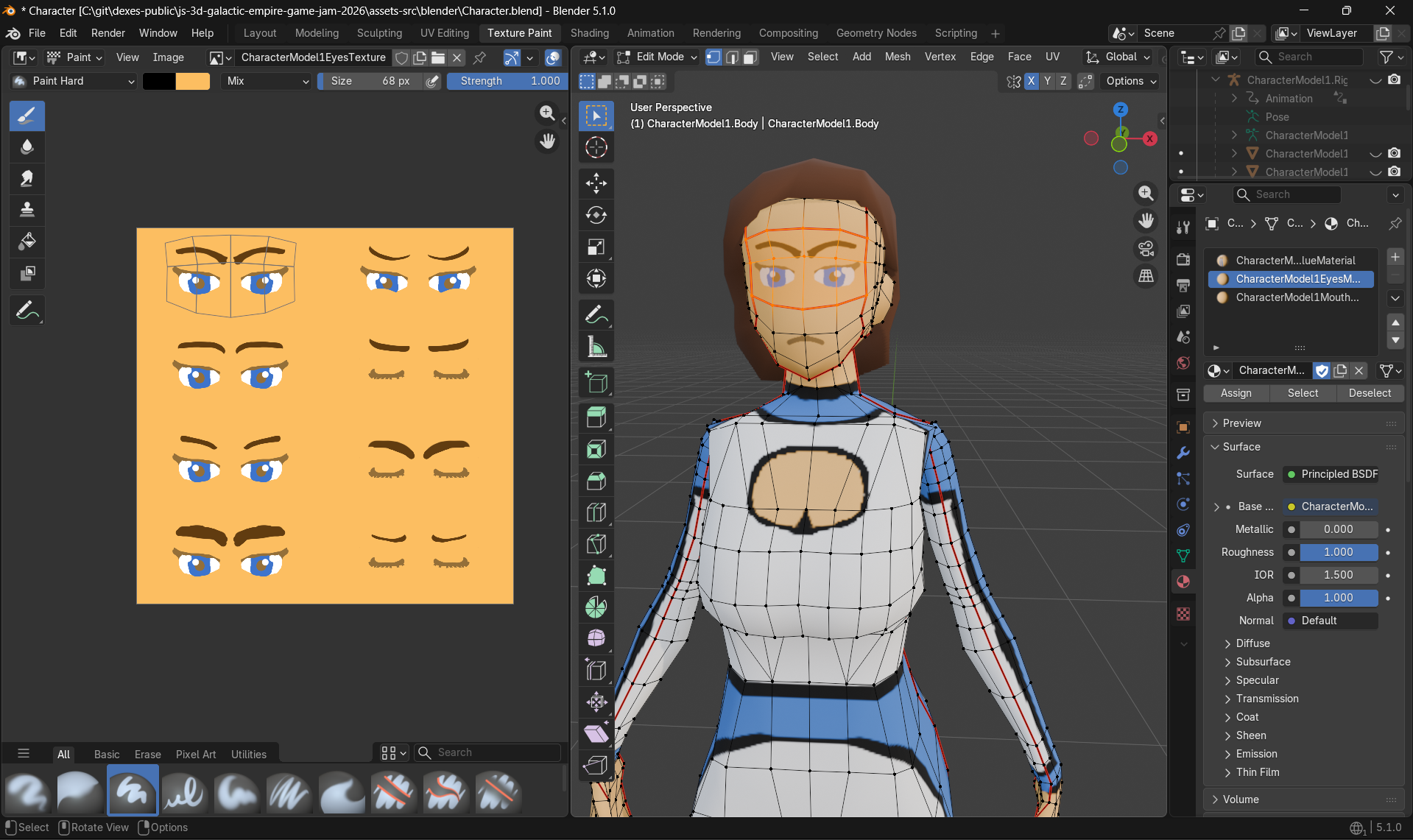Toggle CharacterModel1 viewport visibility in outliner

[1375, 153]
